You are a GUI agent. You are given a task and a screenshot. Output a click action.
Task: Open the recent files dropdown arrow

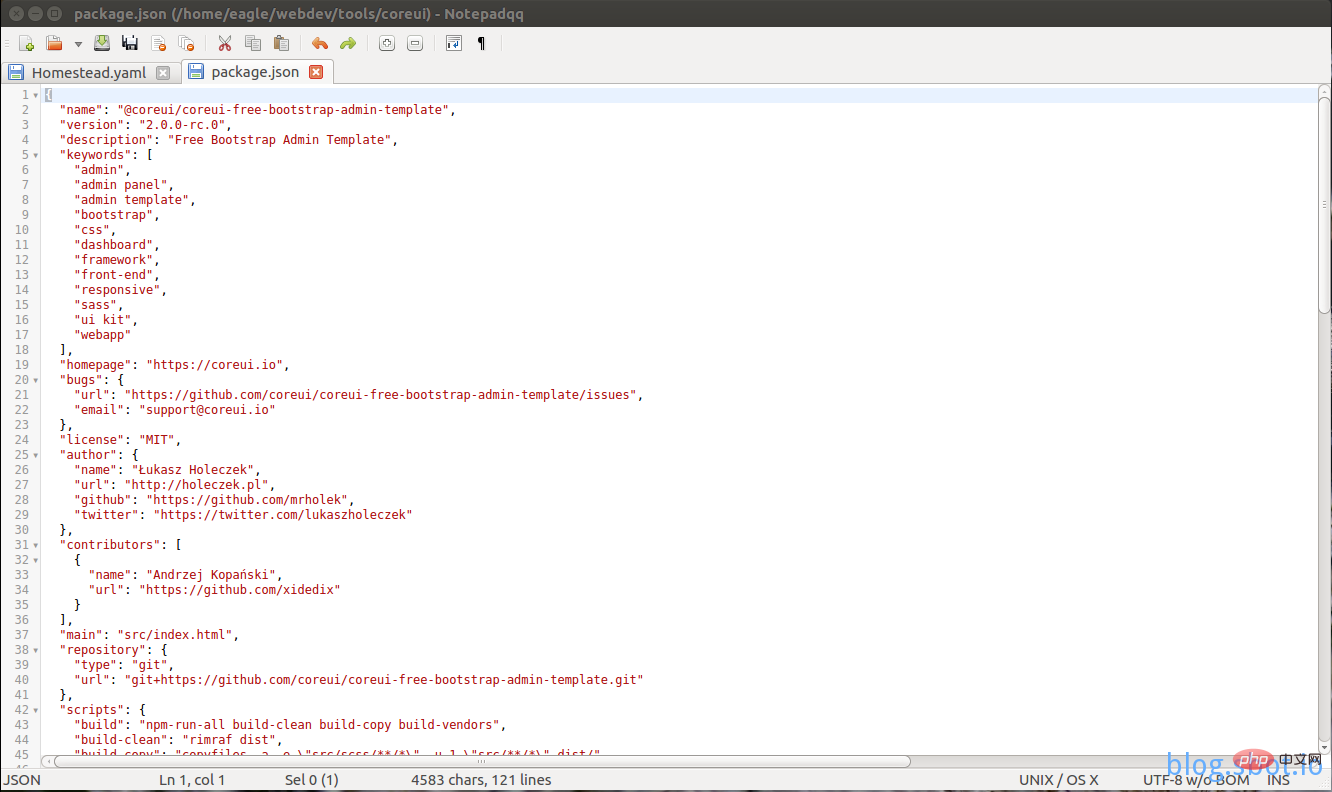coord(78,44)
